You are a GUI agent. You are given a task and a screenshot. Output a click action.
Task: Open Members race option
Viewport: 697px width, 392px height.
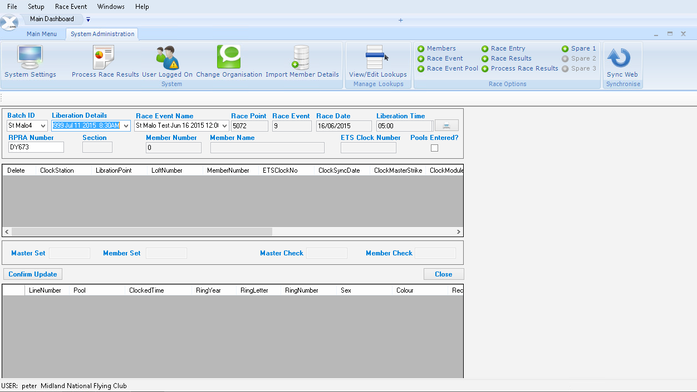click(x=437, y=48)
